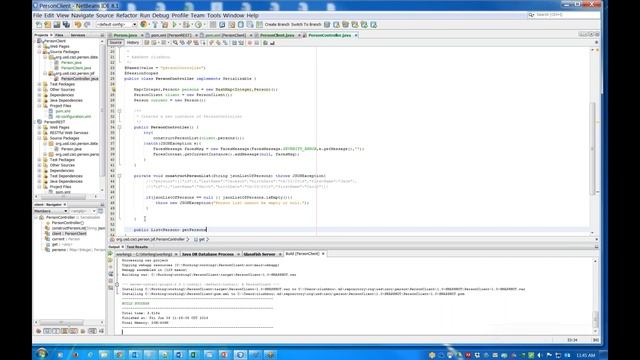The width and height of the screenshot is (640, 360).
Task: Switch to the Test Results tab
Action: pyautogui.click(x=137, y=247)
